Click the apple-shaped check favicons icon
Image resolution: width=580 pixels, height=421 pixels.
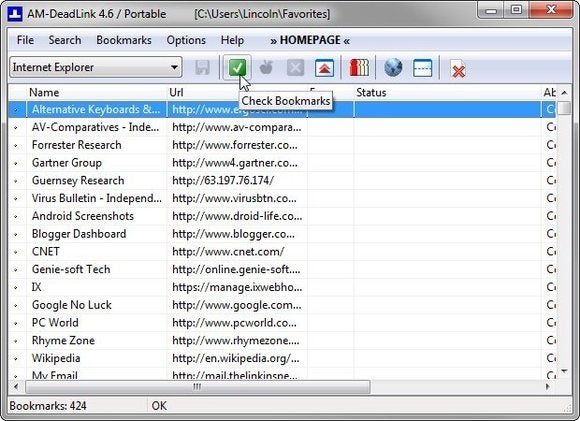pos(266,67)
